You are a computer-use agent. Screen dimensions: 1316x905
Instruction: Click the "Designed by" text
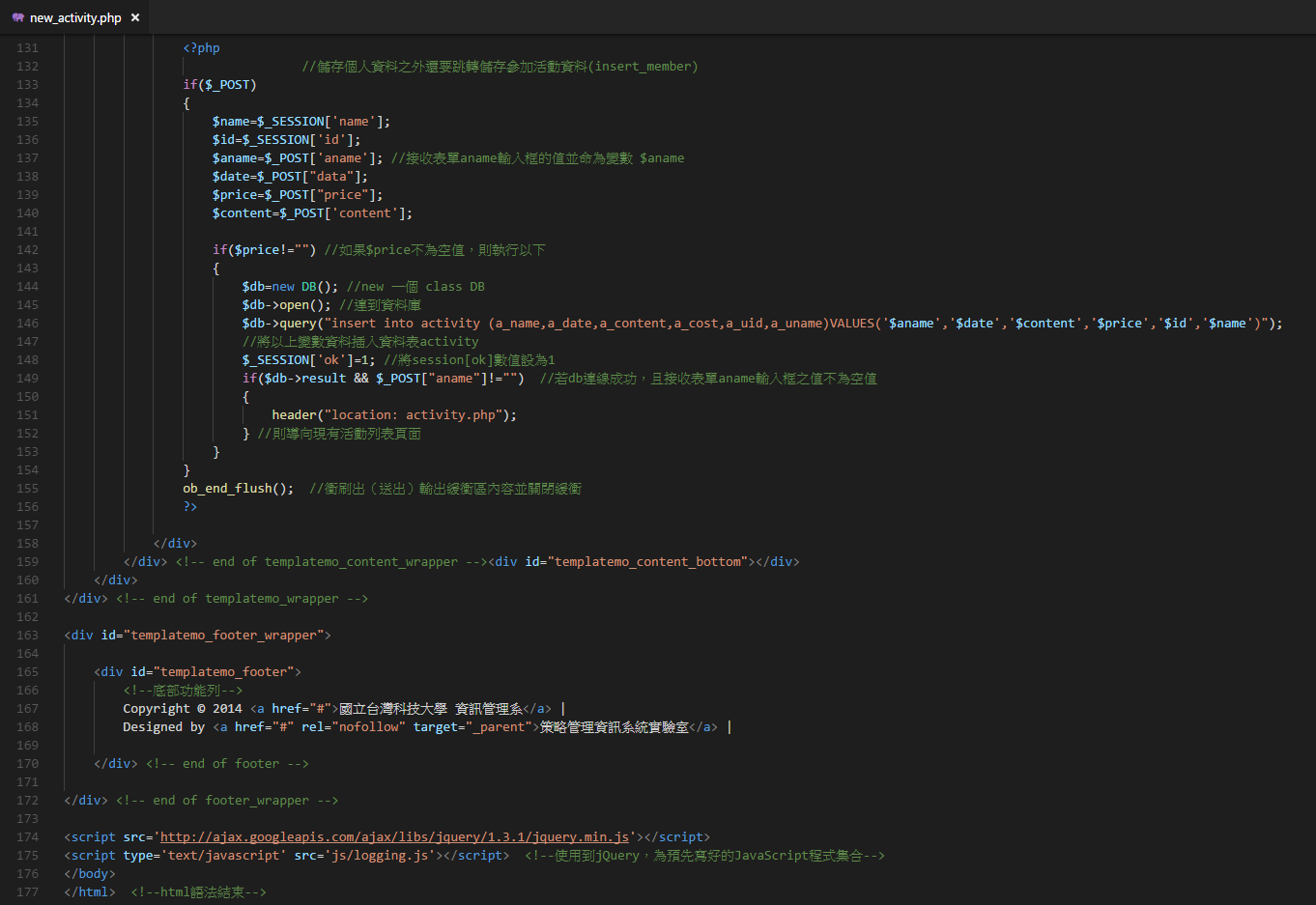(x=163, y=726)
